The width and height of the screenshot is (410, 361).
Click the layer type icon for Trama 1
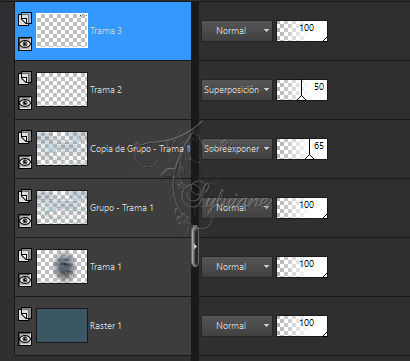[x=25, y=256]
